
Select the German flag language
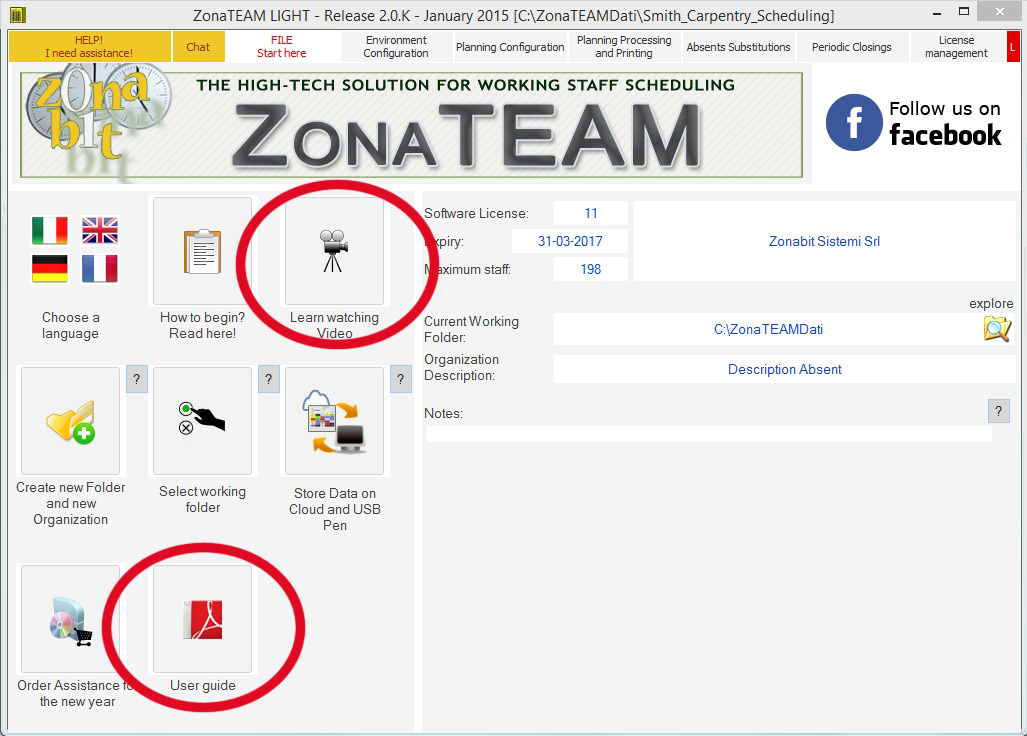pyautogui.click(x=50, y=268)
